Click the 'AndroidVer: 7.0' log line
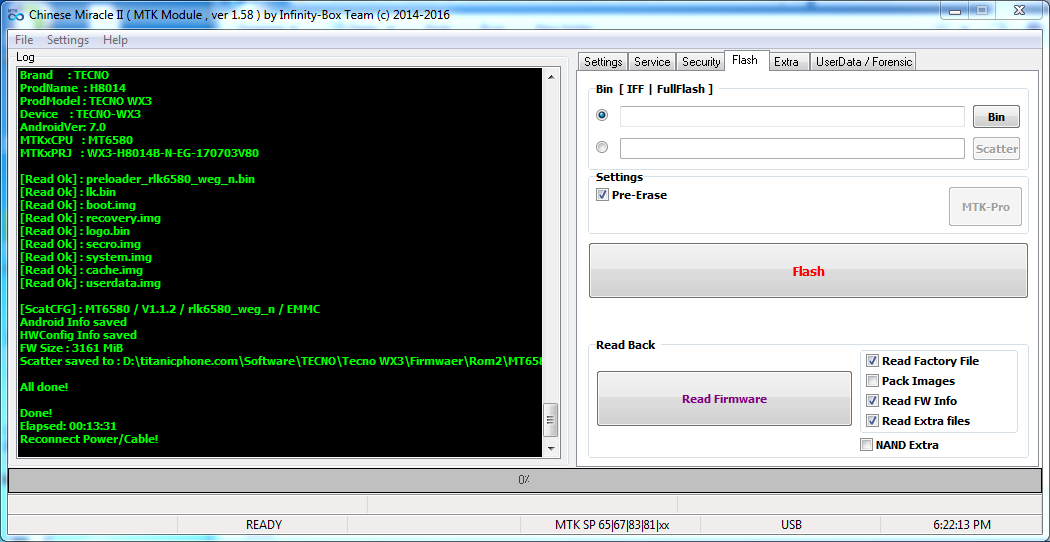The width and height of the screenshot is (1050, 542). pyautogui.click(x=63, y=127)
